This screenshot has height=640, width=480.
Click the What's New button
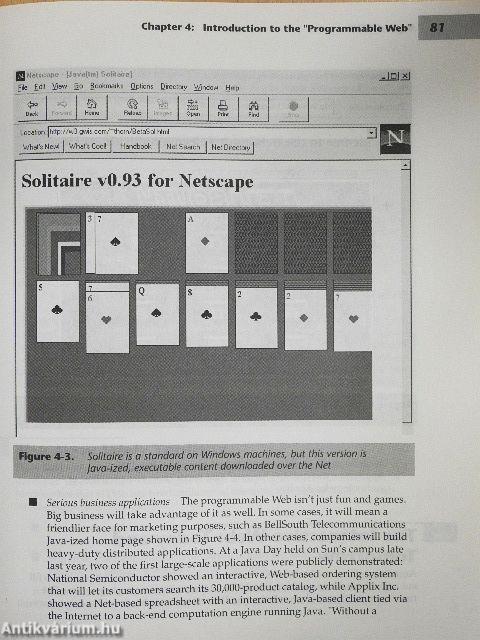pyautogui.click(x=41, y=147)
